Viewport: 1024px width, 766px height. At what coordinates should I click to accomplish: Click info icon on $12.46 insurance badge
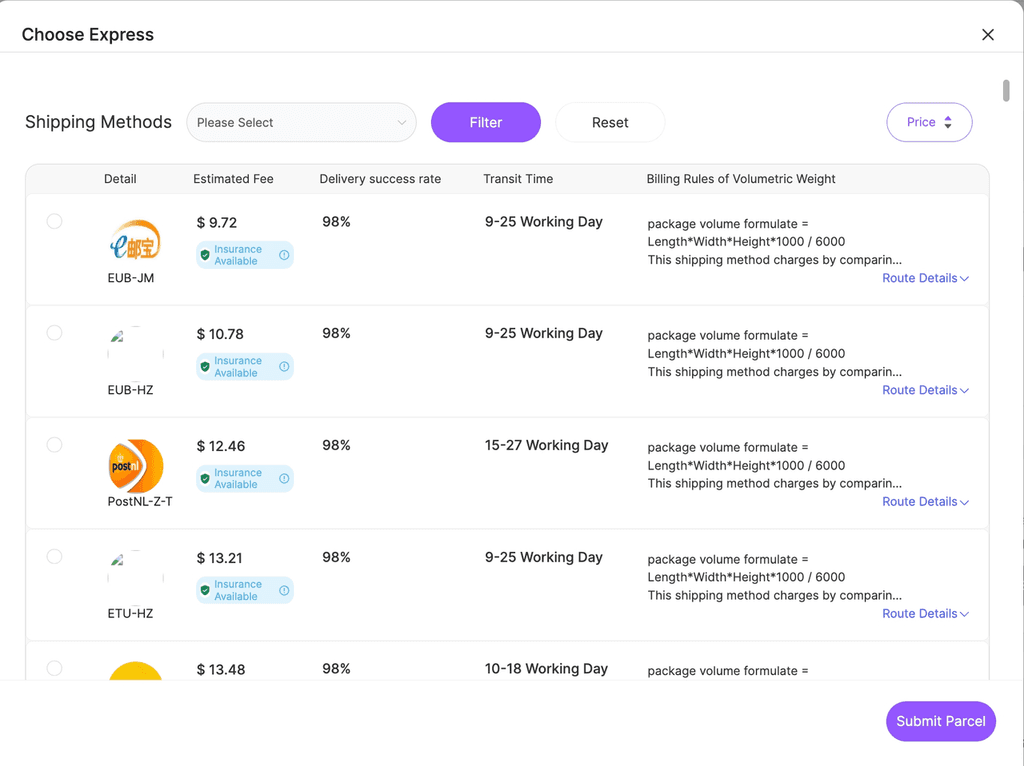(x=284, y=479)
